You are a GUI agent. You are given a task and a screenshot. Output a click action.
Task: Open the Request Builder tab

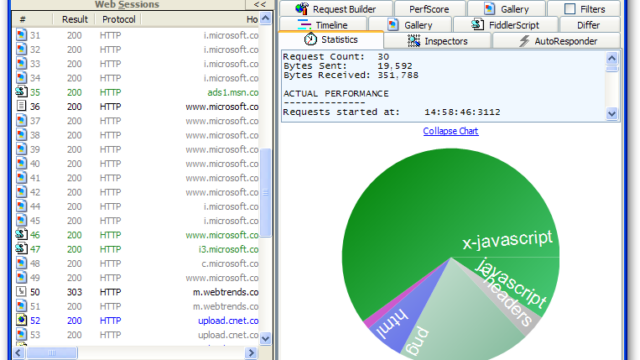(336, 9)
